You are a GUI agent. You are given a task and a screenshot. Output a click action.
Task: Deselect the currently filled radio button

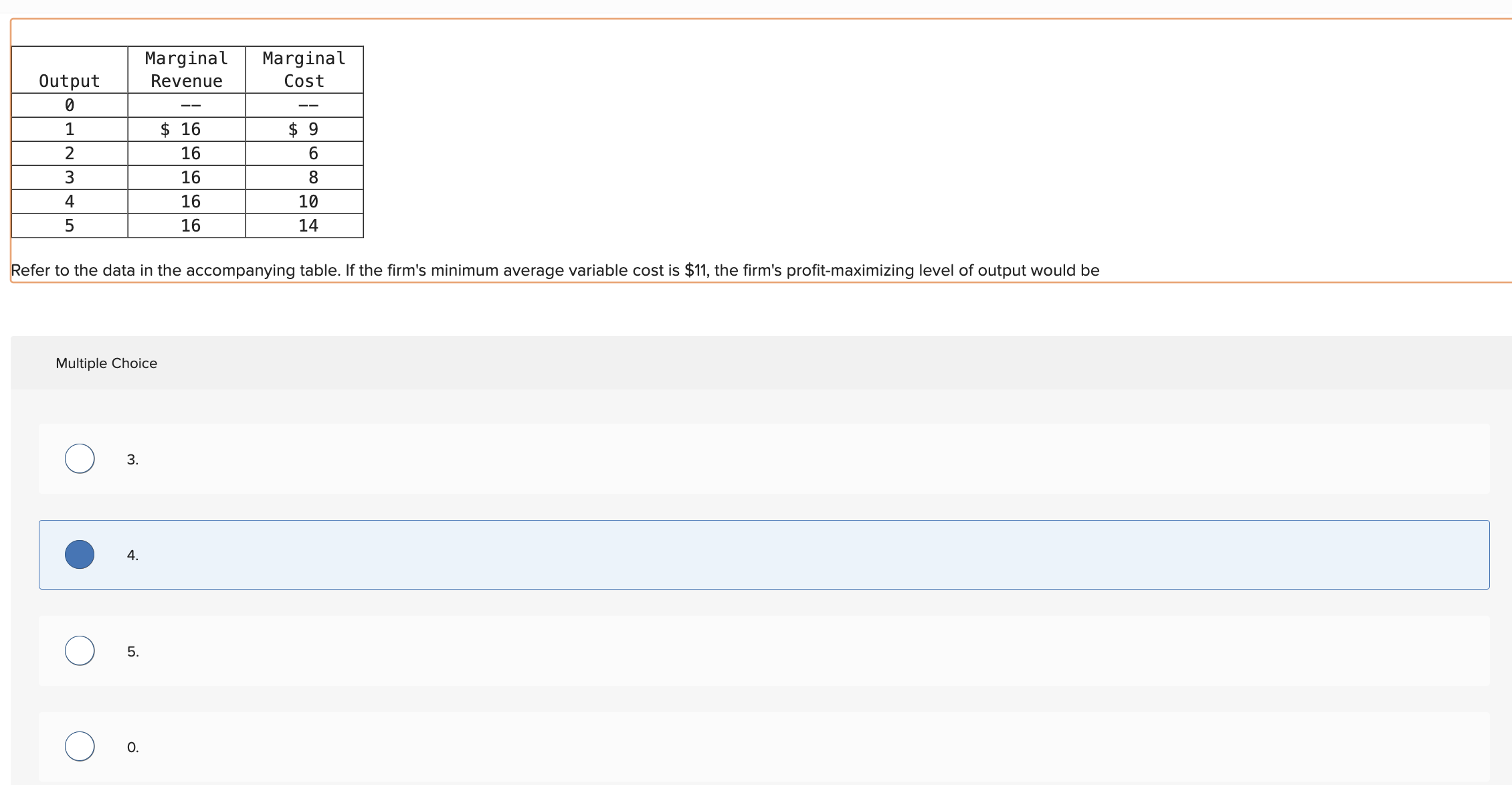(x=79, y=554)
